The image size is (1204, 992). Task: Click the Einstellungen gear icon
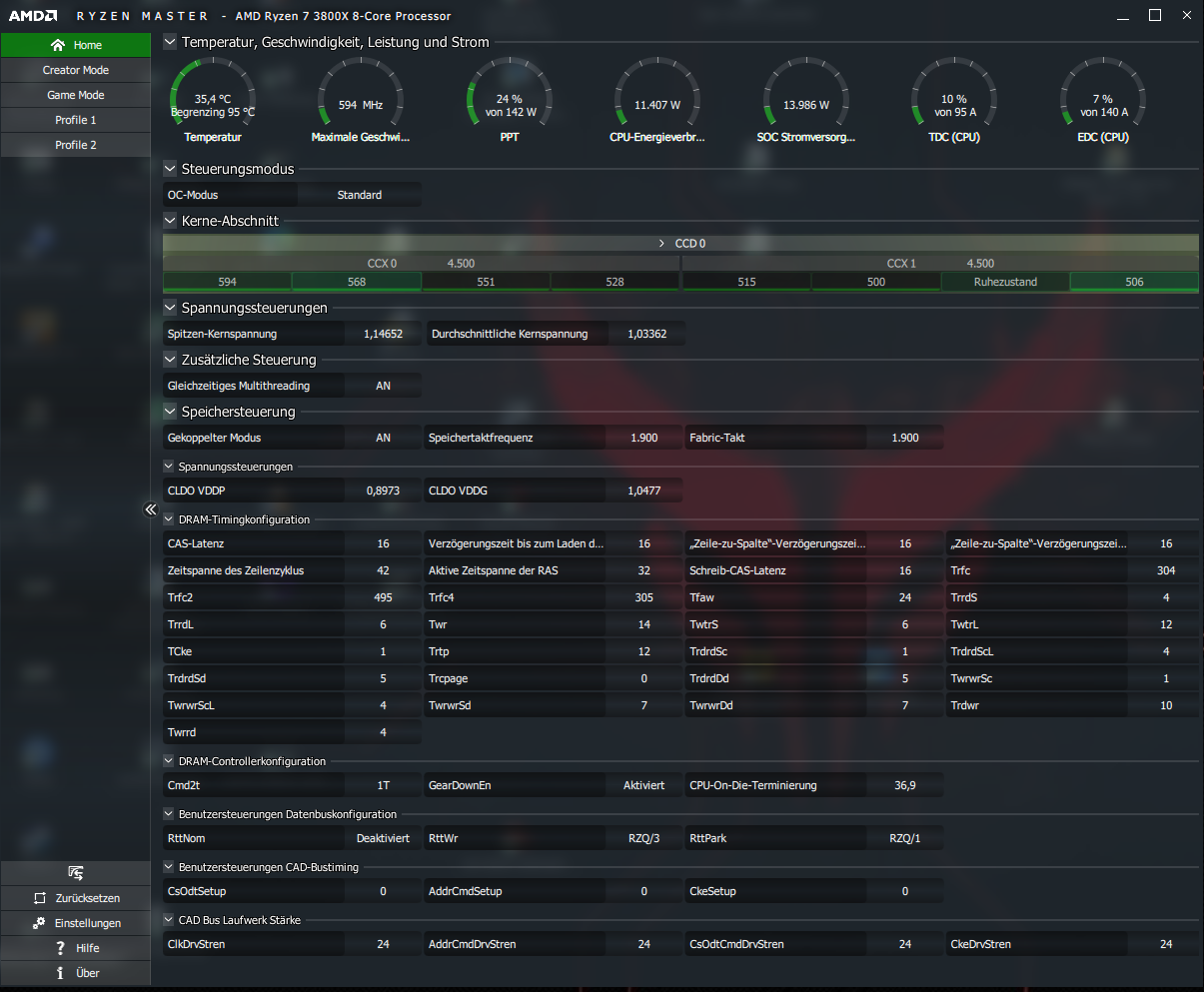tap(38, 923)
